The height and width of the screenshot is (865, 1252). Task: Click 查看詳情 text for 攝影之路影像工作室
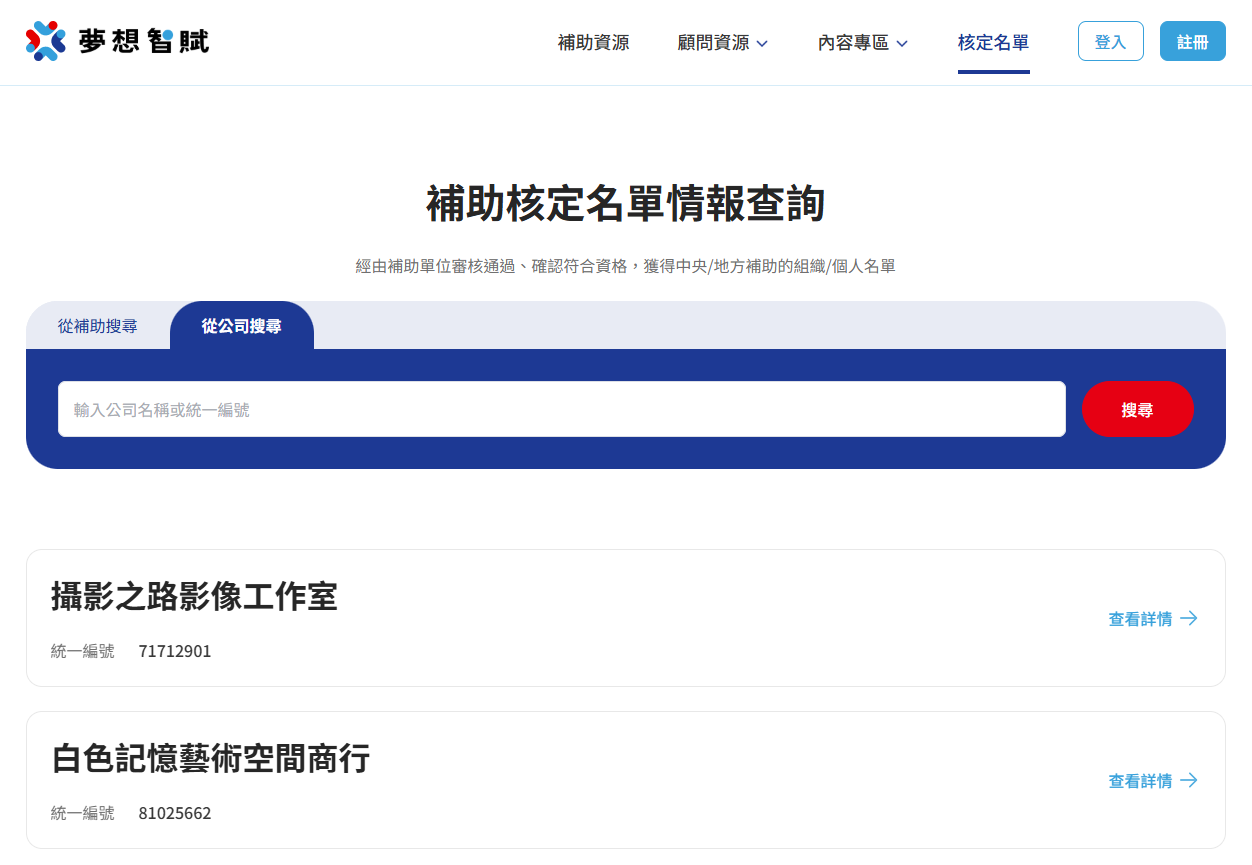coord(1140,619)
